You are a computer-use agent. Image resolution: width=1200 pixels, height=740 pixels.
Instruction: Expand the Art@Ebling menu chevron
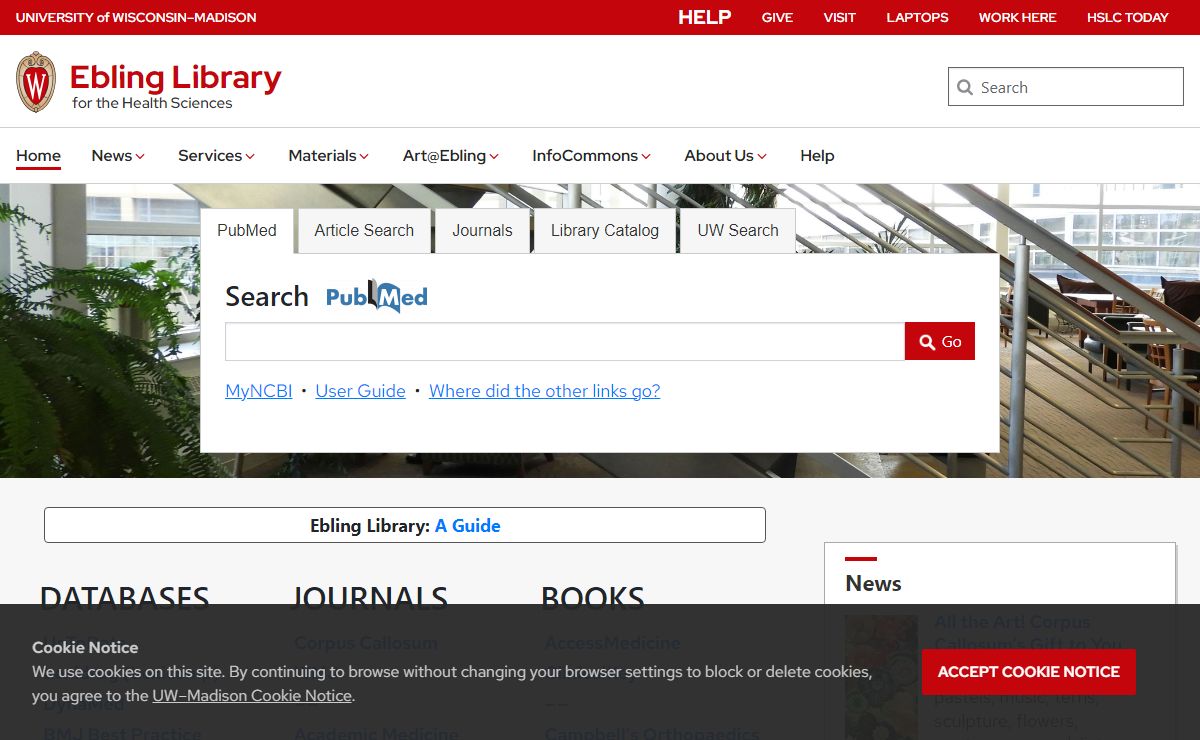pyautogui.click(x=494, y=157)
